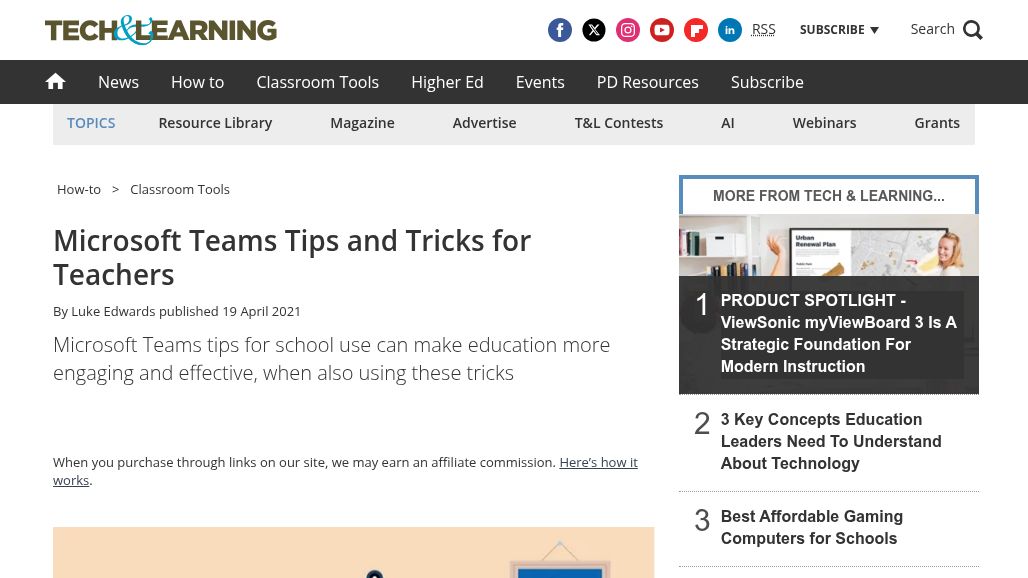The width and height of the screenshot is (1028, 578).
Task: Click the article hero image
Action: [x=353, y=552]
